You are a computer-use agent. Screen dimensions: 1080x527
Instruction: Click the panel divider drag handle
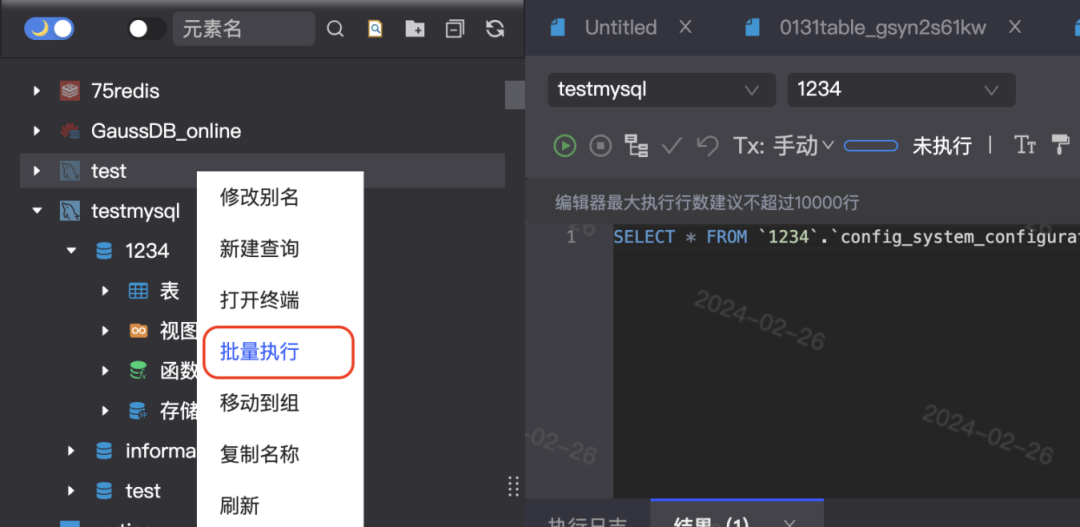(513, 486)
